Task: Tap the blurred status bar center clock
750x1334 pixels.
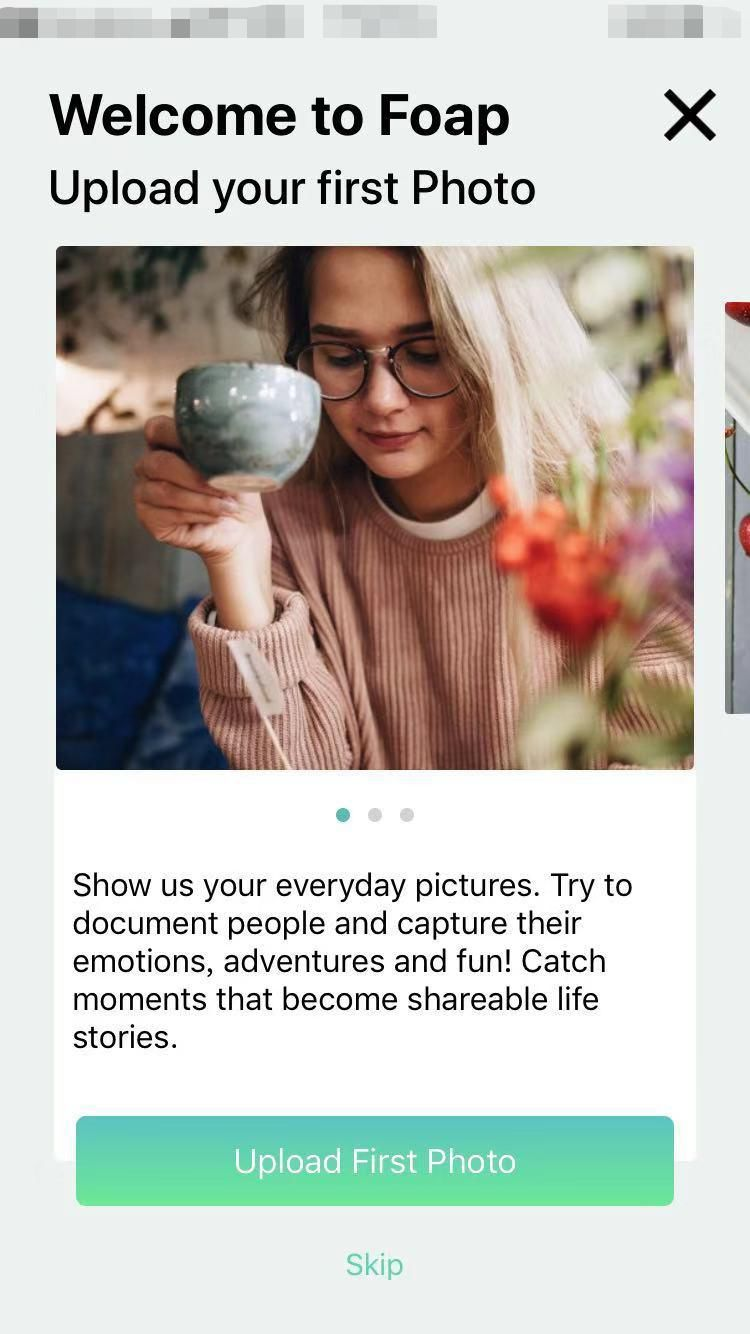Action: [380, 22]
